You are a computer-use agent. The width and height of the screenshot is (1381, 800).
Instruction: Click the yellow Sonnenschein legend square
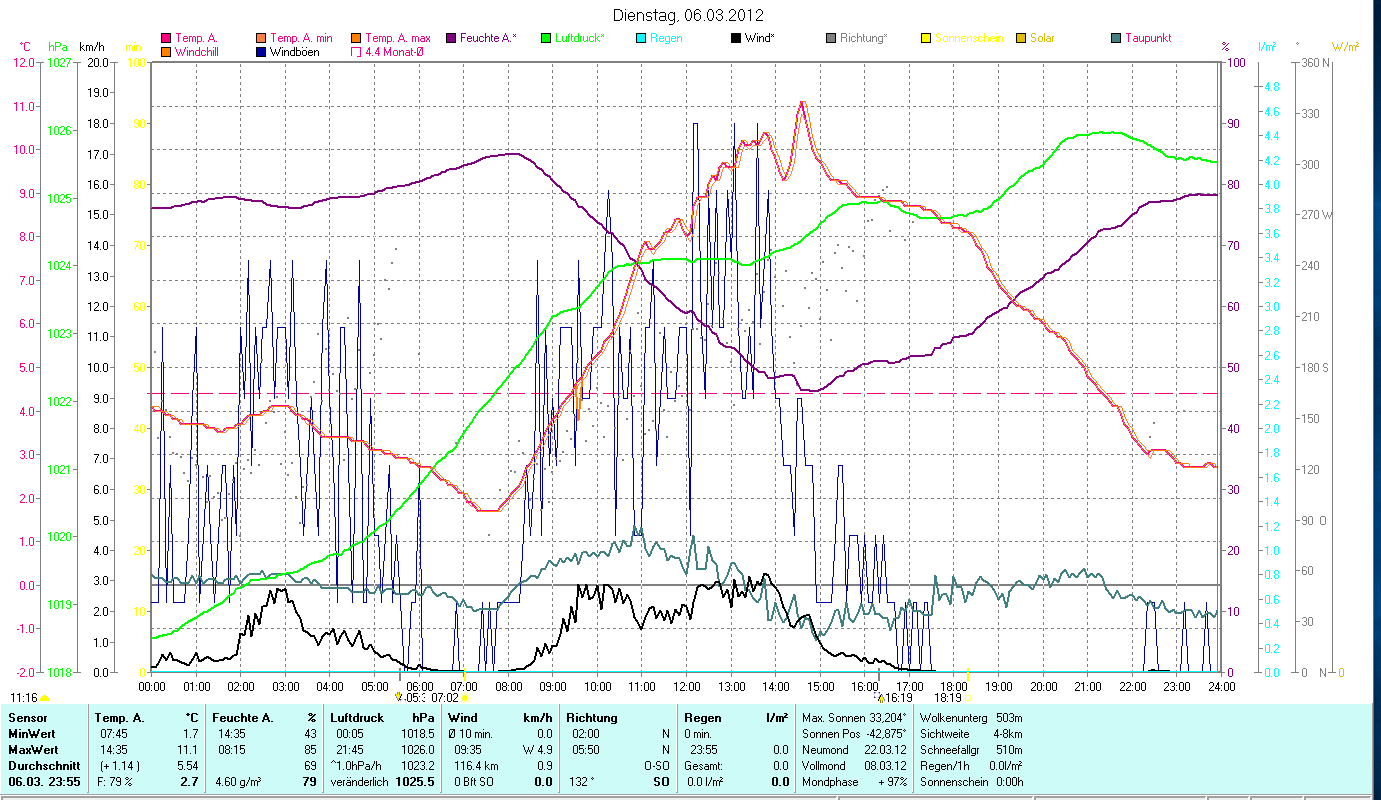926,38
